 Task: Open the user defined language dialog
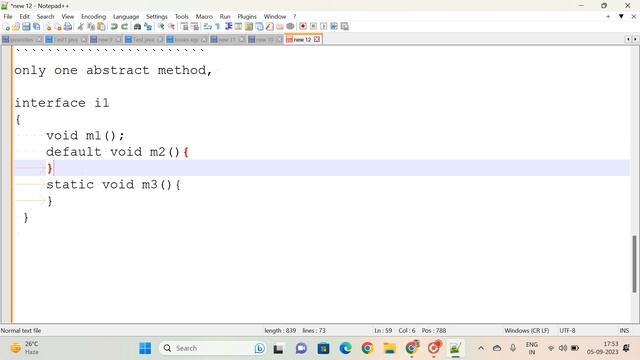pos(238,27)
